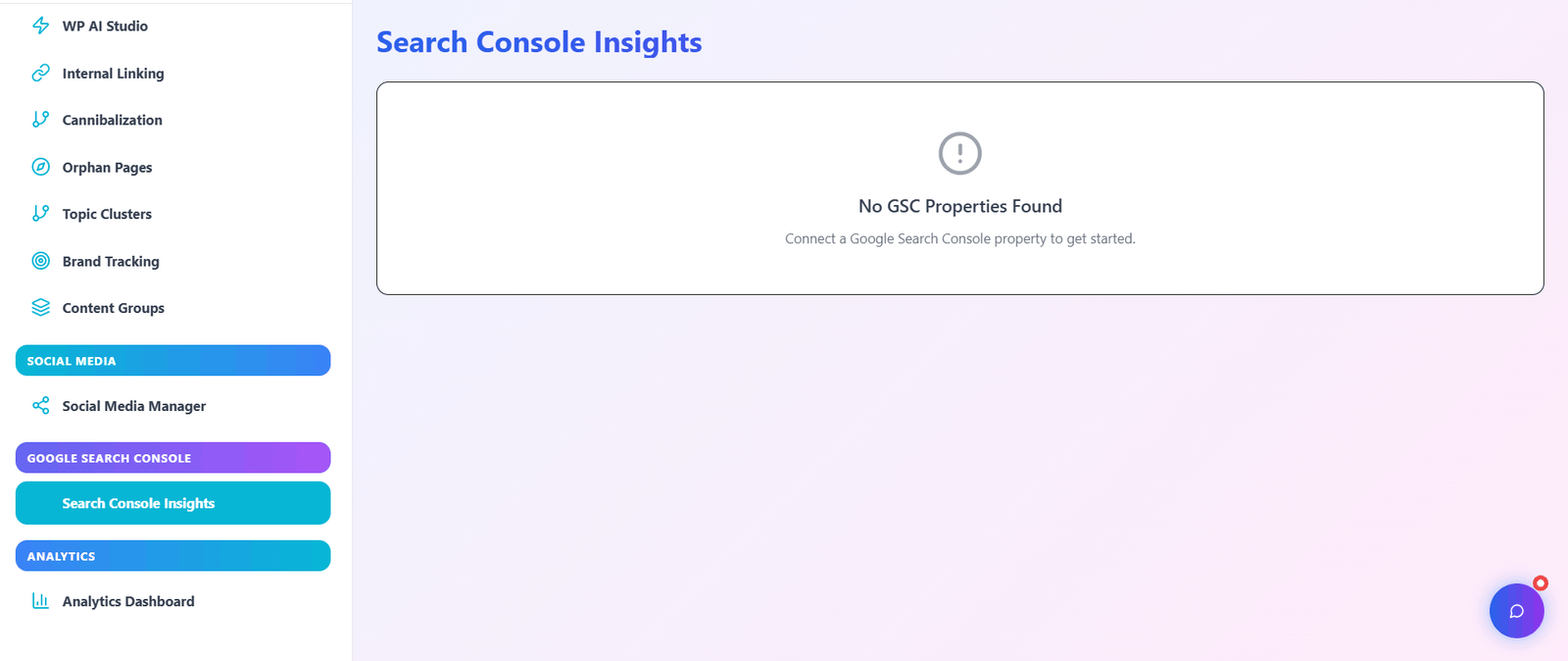
Task: Click the Topic Clusters icon
Action: click(x=40, y=214)
